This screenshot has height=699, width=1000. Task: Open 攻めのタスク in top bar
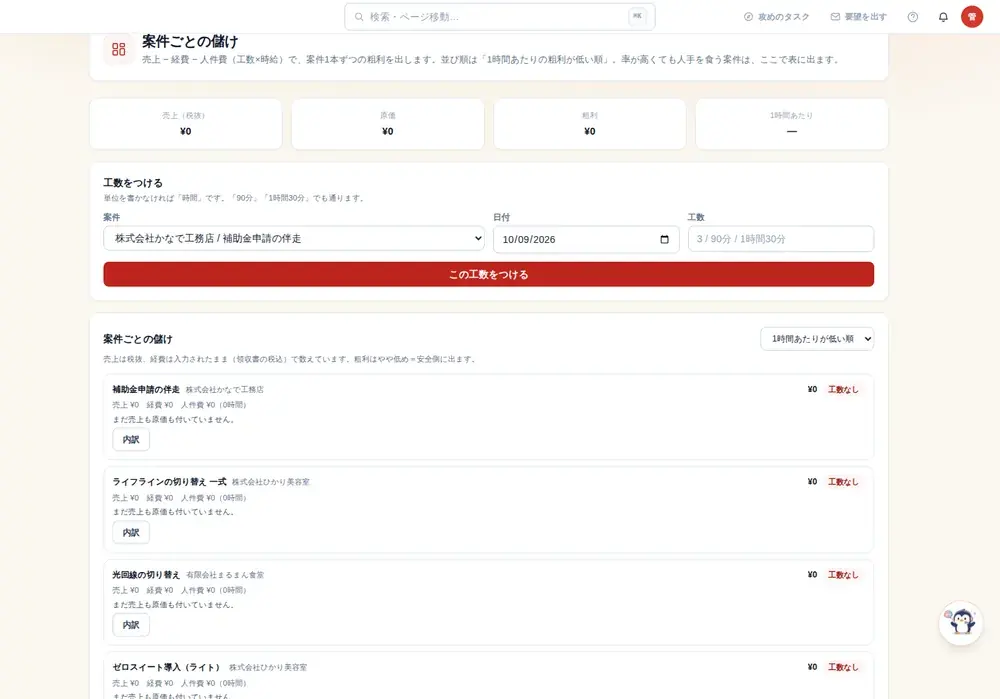pyautogui.click(x=776, y=17)
